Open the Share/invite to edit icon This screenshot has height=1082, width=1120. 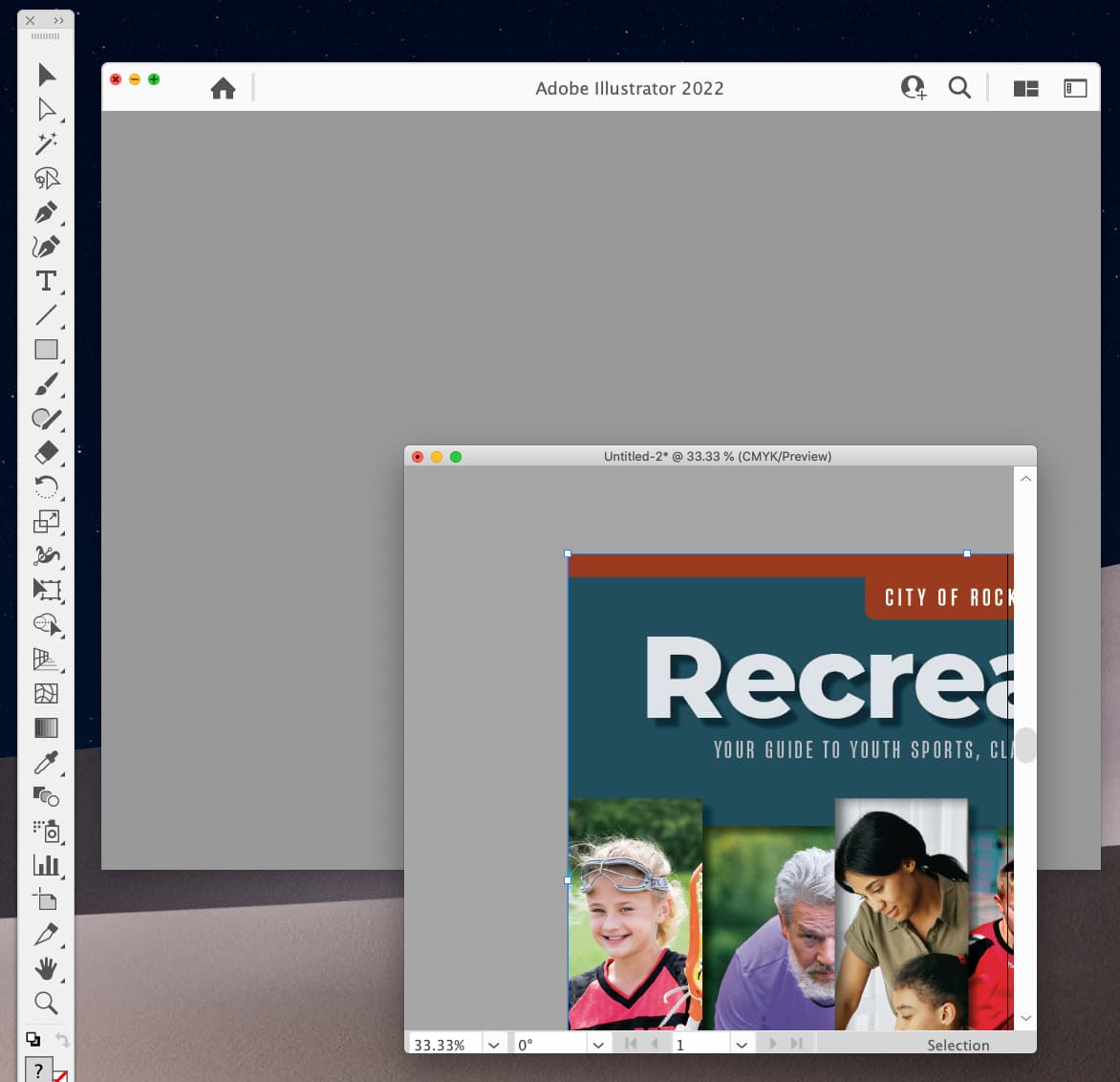coord(913,88)
